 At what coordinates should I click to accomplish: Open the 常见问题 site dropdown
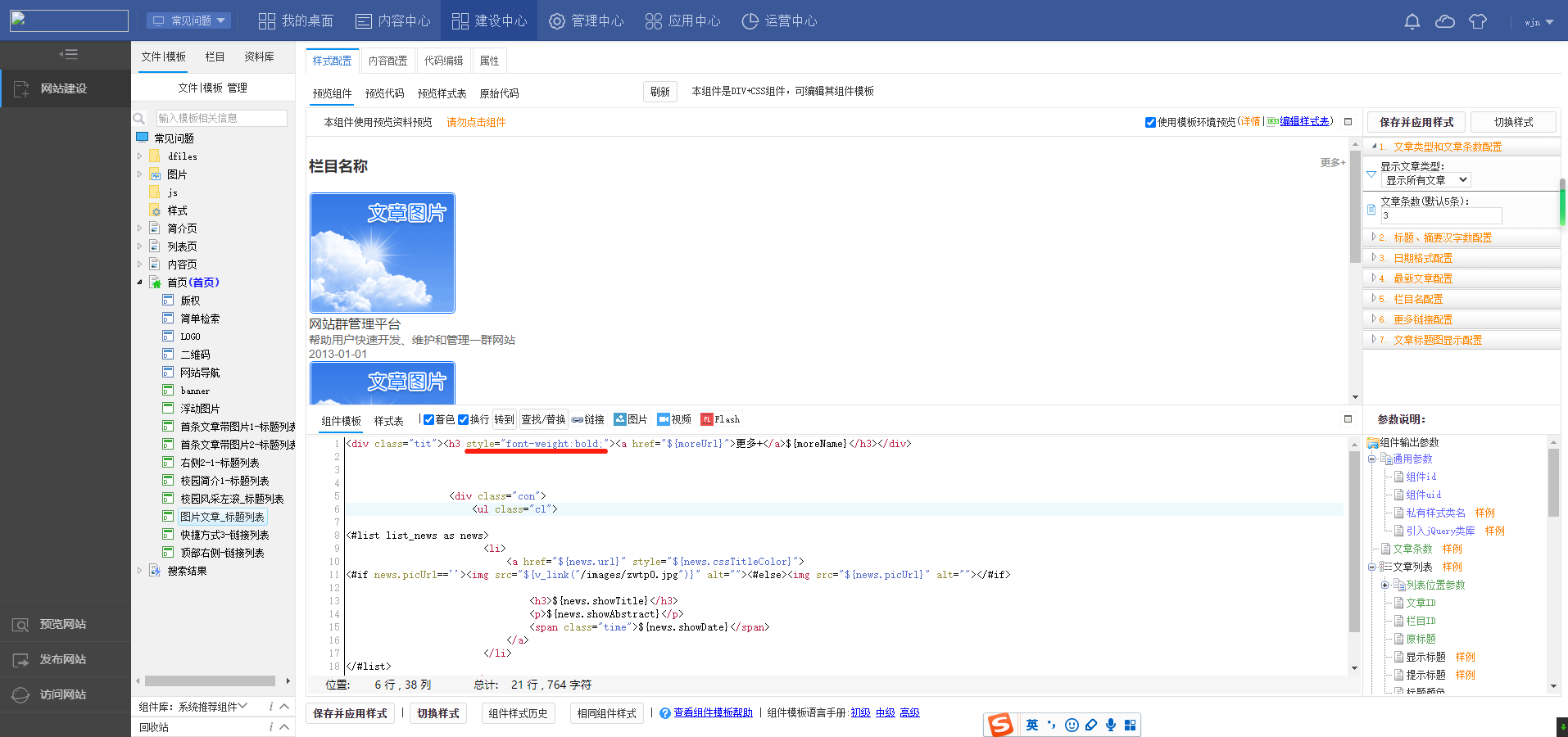click(188, 20)
